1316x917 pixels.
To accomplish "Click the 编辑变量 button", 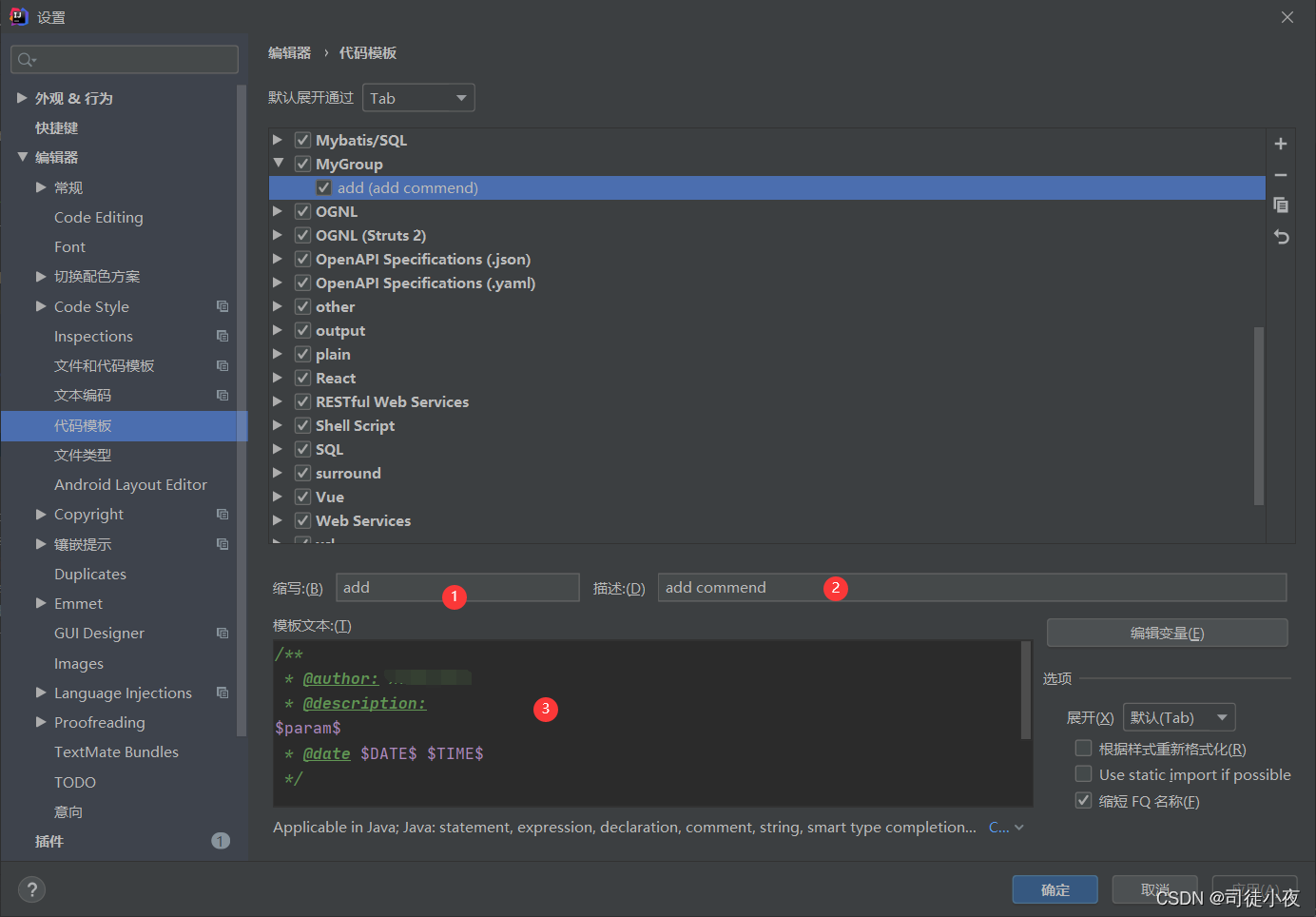I will tap(1168, 633).
